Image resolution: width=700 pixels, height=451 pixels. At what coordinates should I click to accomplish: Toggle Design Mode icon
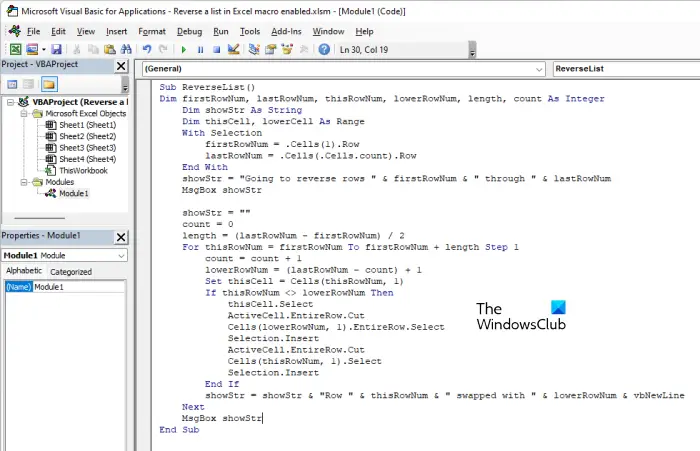pos(233,49)
